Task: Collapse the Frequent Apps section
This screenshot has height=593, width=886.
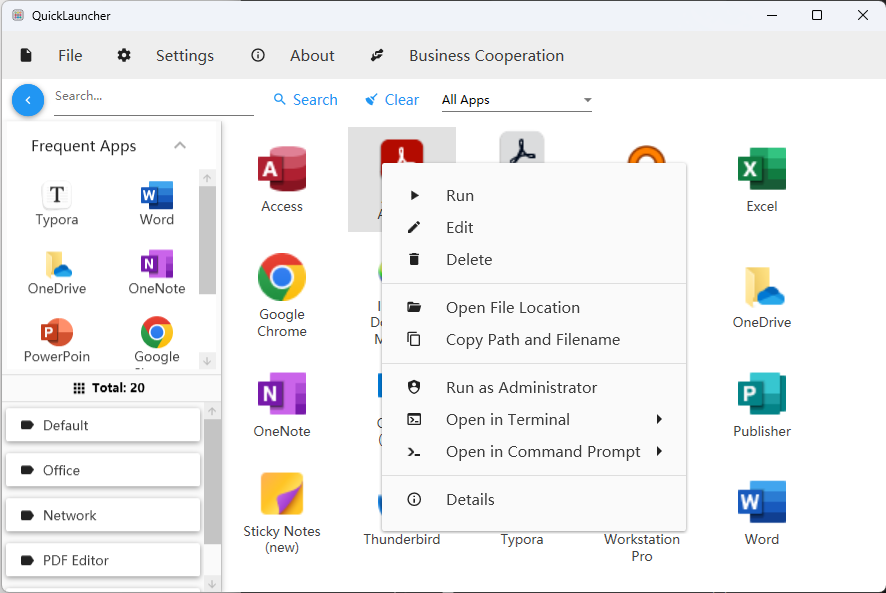Action: coord(180,146)
